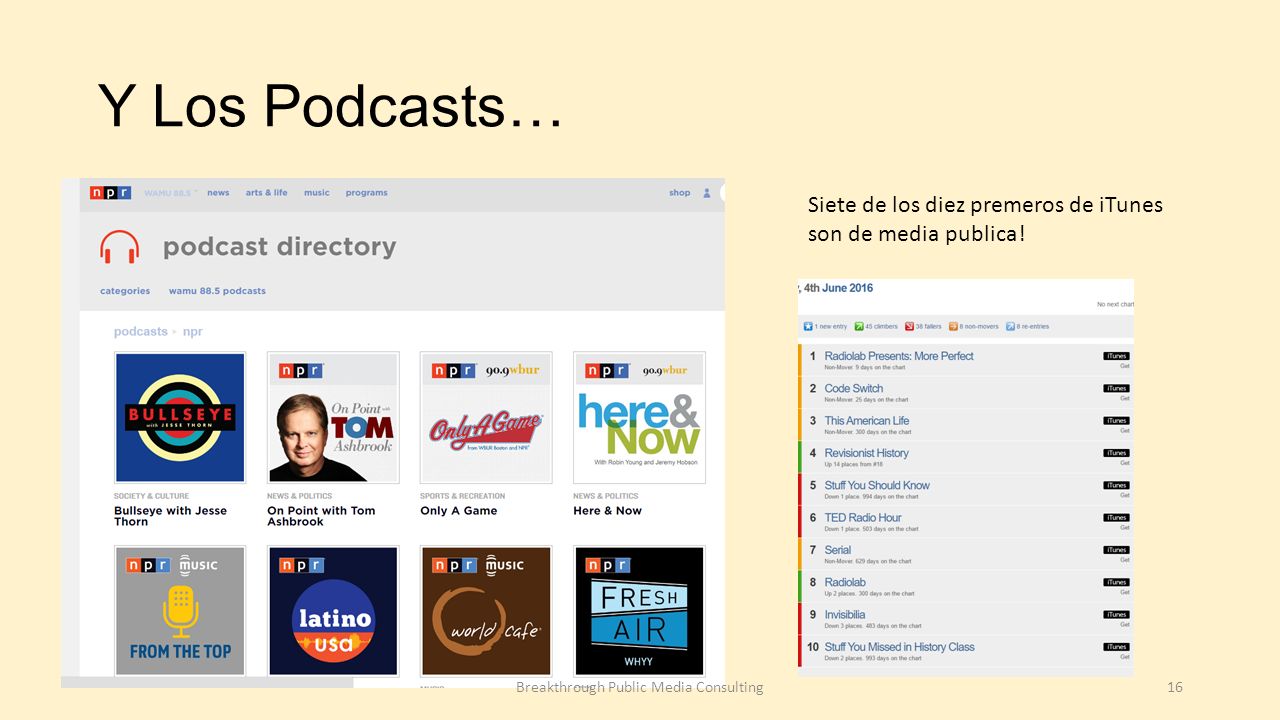This screenshot has width=1280, height=720.
Task: Click the red fallers arrow icon
Action: (909, 326)
